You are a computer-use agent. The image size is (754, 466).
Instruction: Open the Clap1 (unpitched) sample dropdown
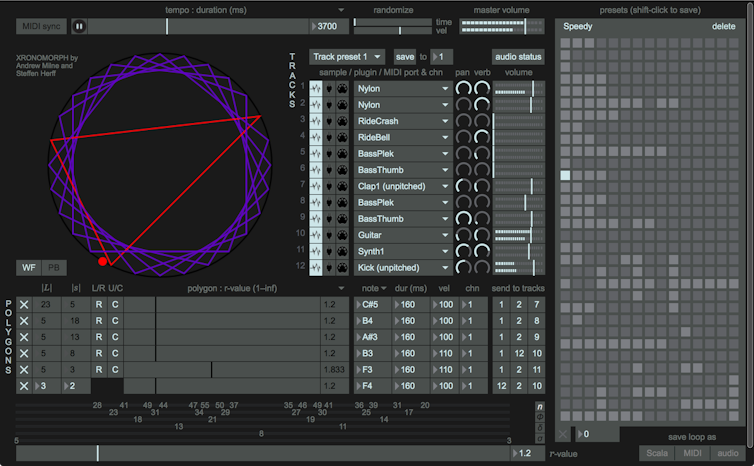click(x=403, y=186)
